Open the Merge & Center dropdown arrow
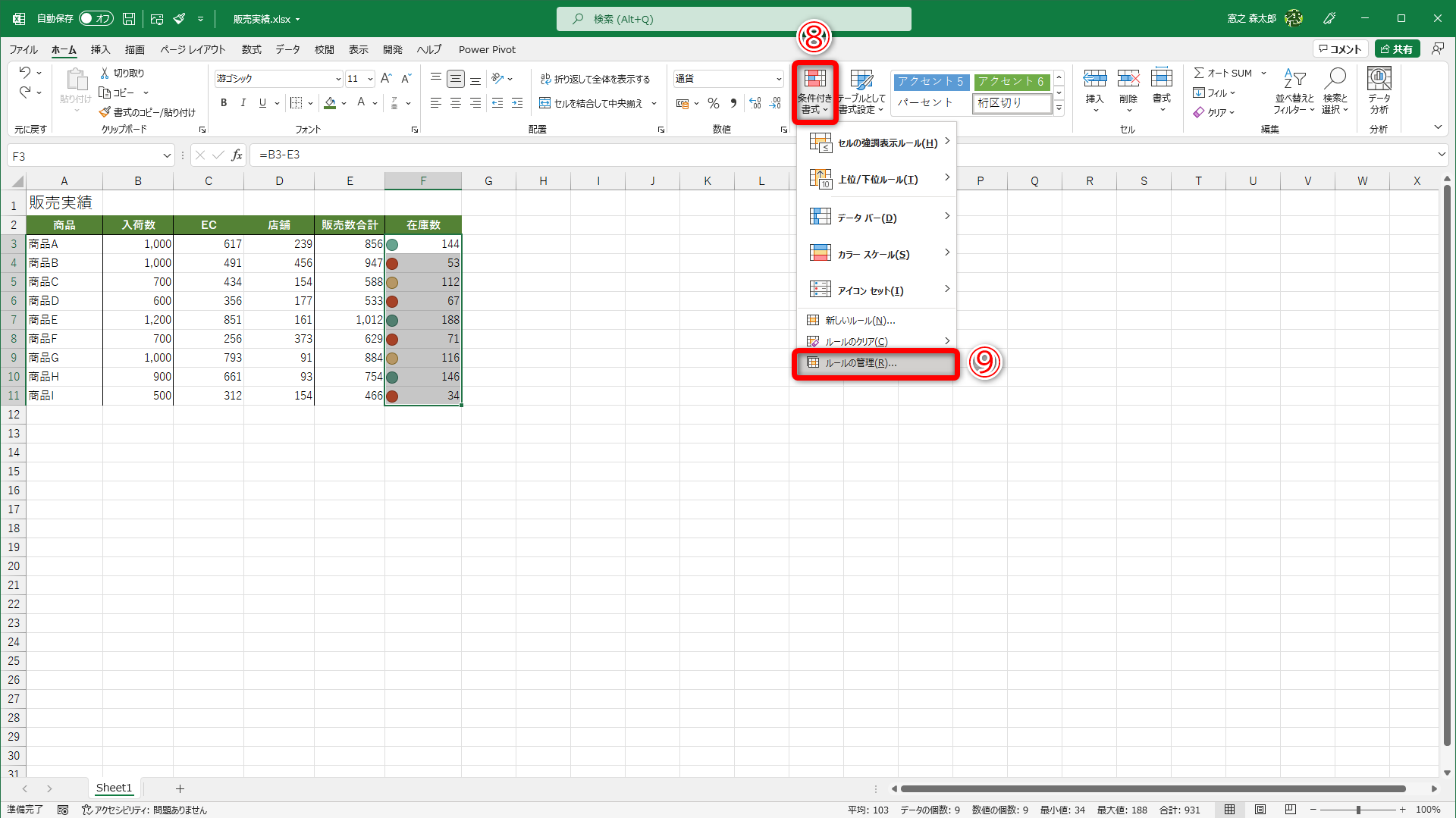The image size is (1456, 818). [654, 103]
